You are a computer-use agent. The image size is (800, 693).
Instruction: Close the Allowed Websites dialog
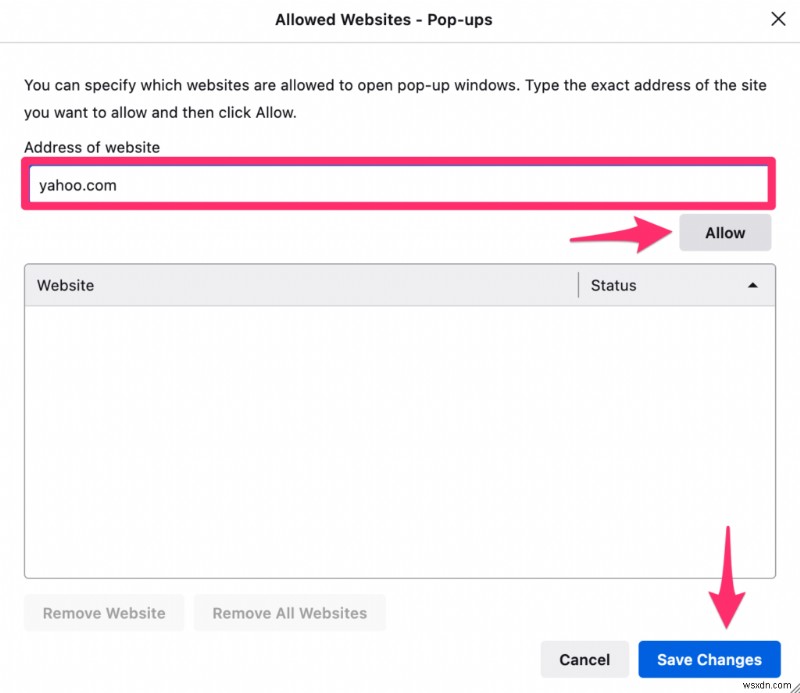(x=778, y=18)
